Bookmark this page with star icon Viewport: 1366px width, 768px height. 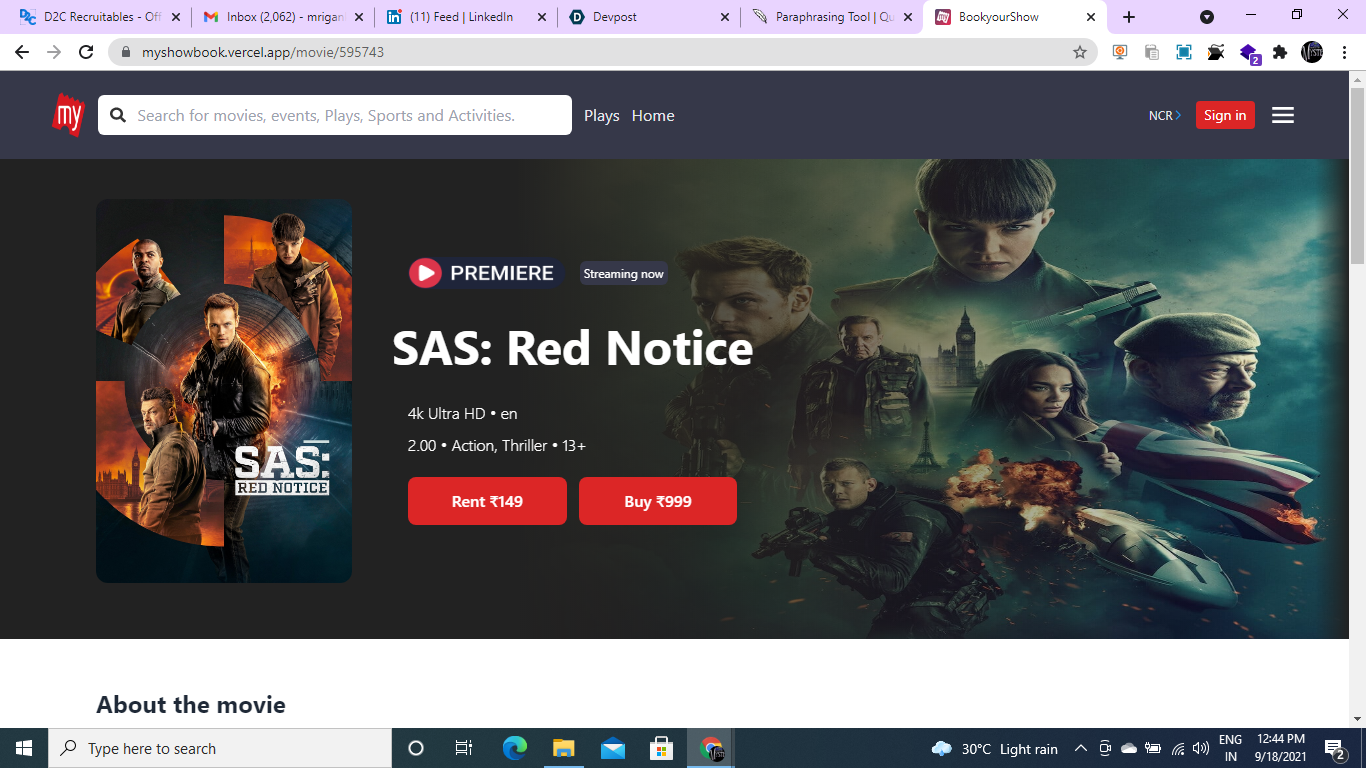(x=1080, y=52)
